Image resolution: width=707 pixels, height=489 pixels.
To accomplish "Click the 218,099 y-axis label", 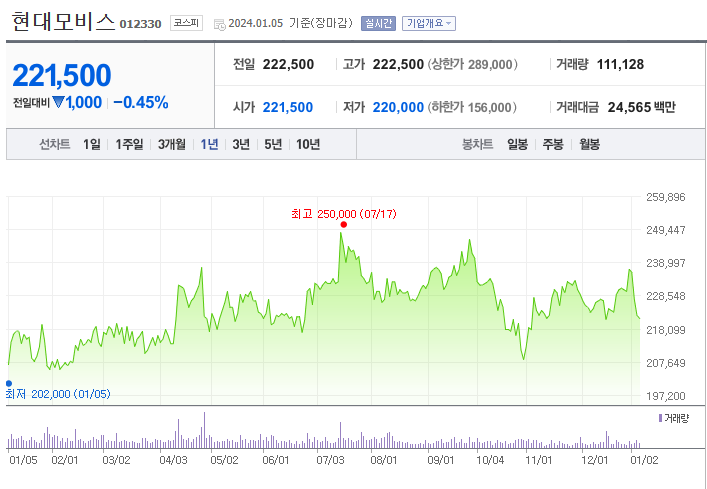I will [x=666, y=330].
